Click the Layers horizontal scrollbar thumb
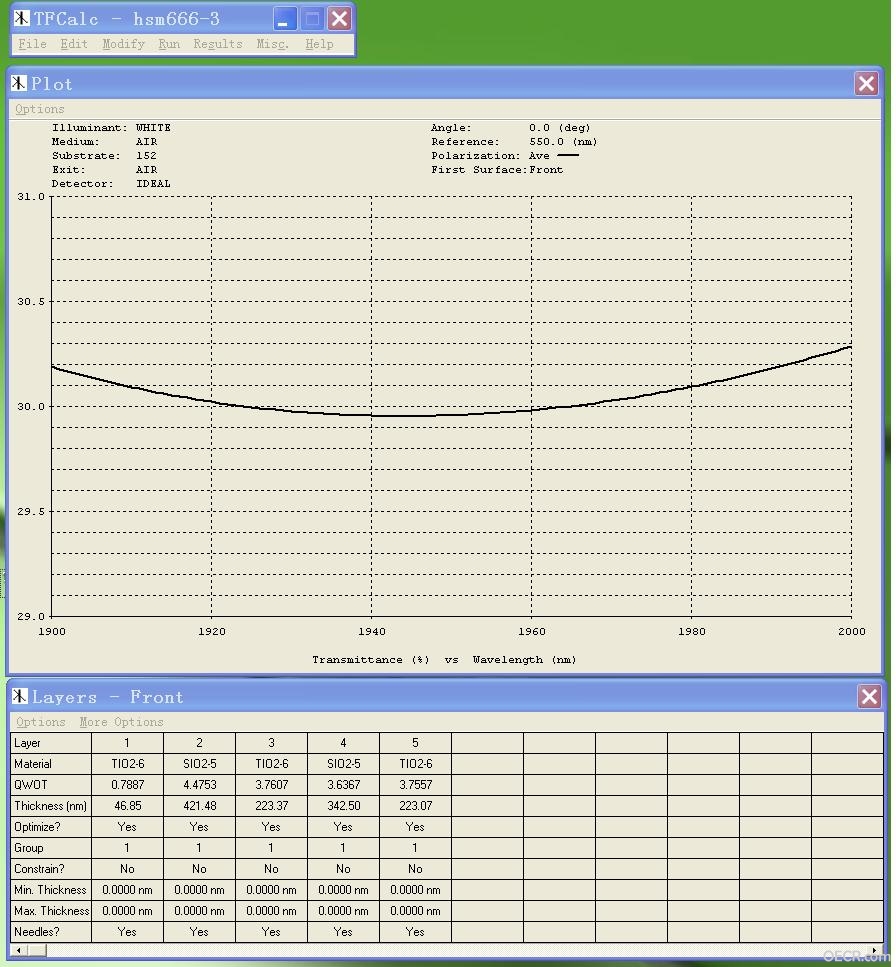896x967 pixels. pos(36,950)
